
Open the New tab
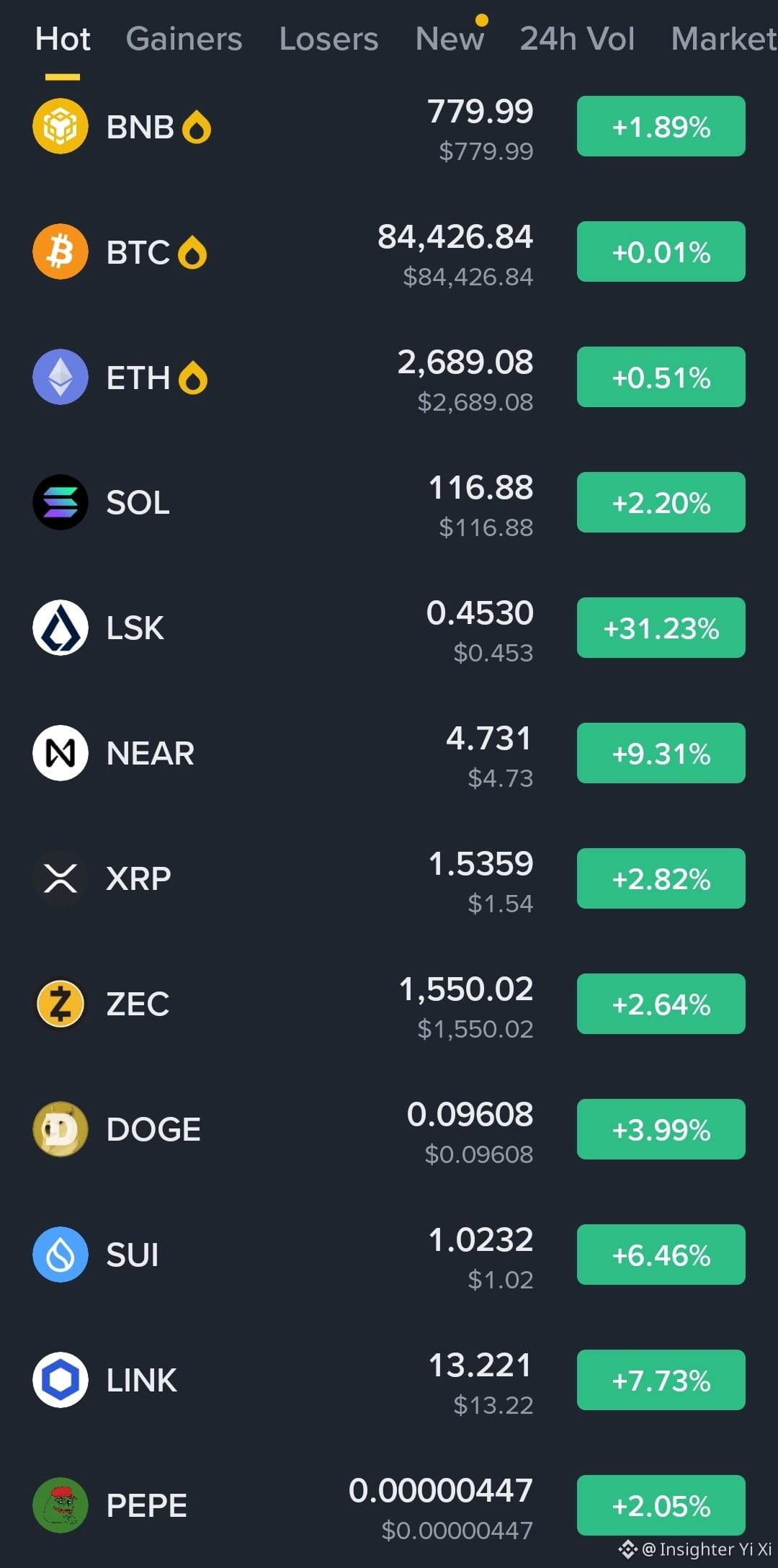tap(450, 39)
